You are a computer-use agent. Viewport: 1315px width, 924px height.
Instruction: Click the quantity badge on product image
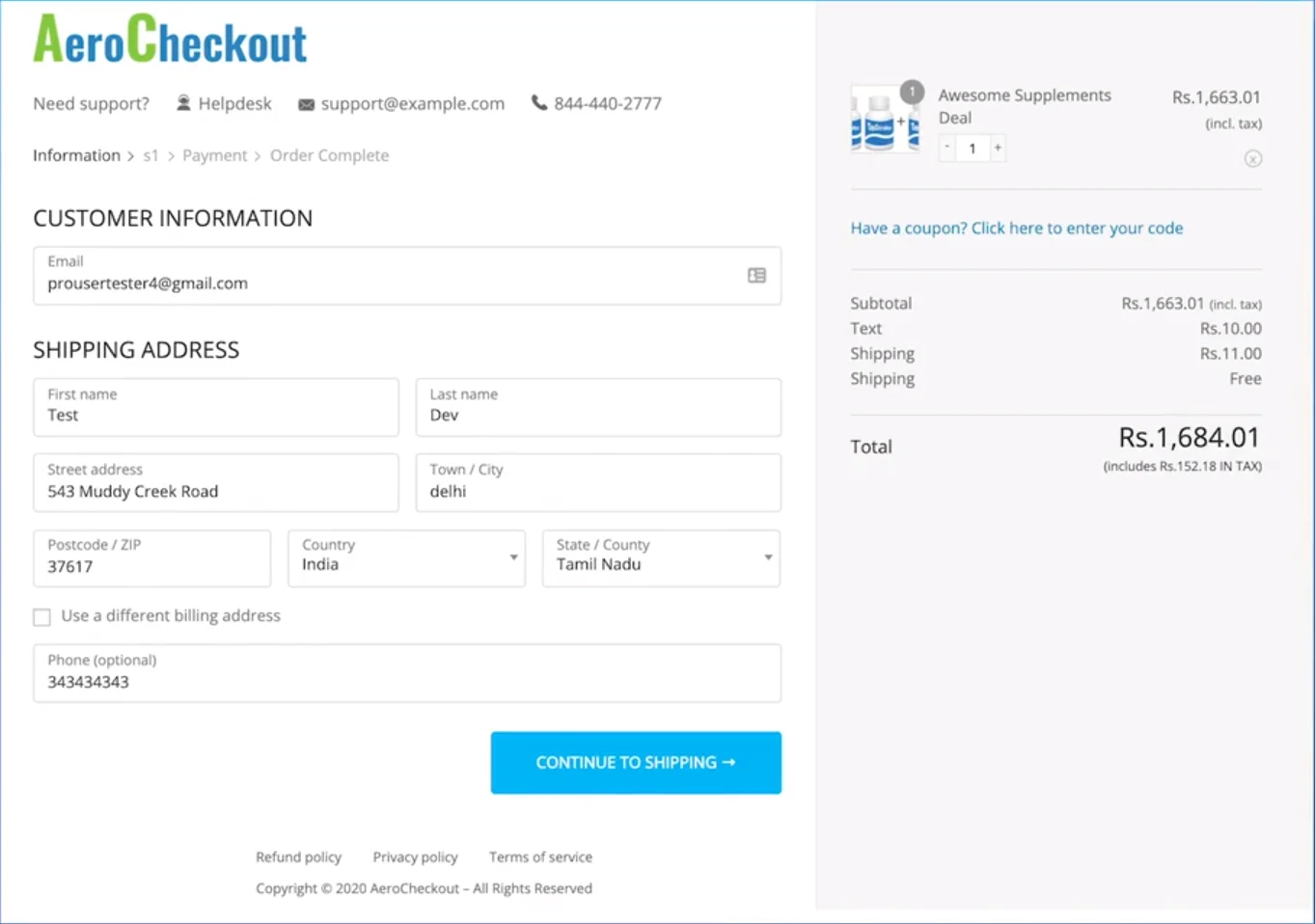tap(912, 93)
